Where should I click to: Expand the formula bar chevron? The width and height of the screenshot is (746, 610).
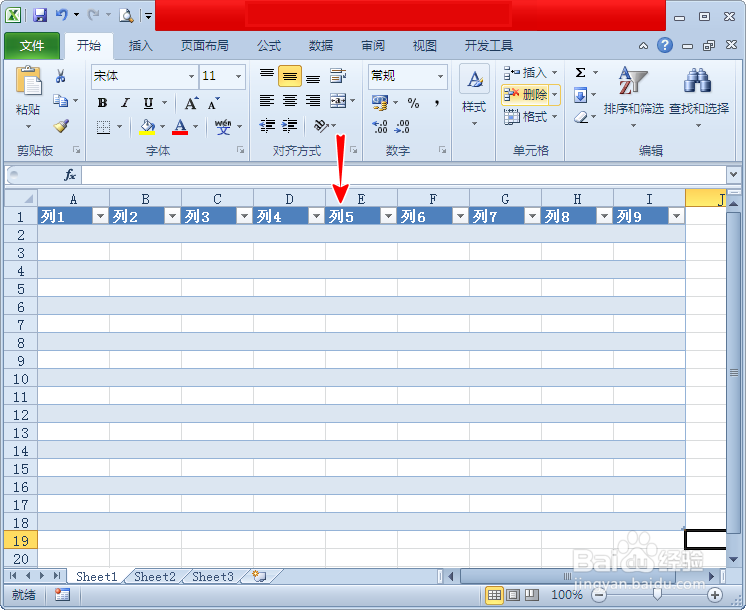coord(733,175)
